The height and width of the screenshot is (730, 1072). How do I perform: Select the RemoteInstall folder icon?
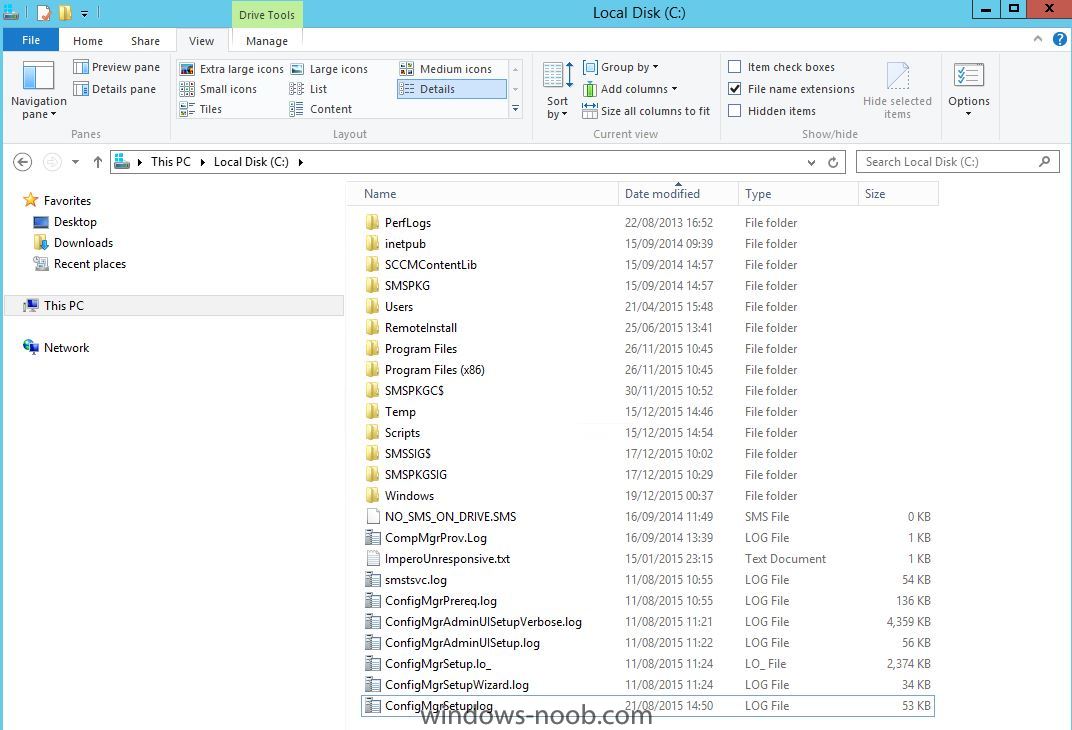point(373,327)
